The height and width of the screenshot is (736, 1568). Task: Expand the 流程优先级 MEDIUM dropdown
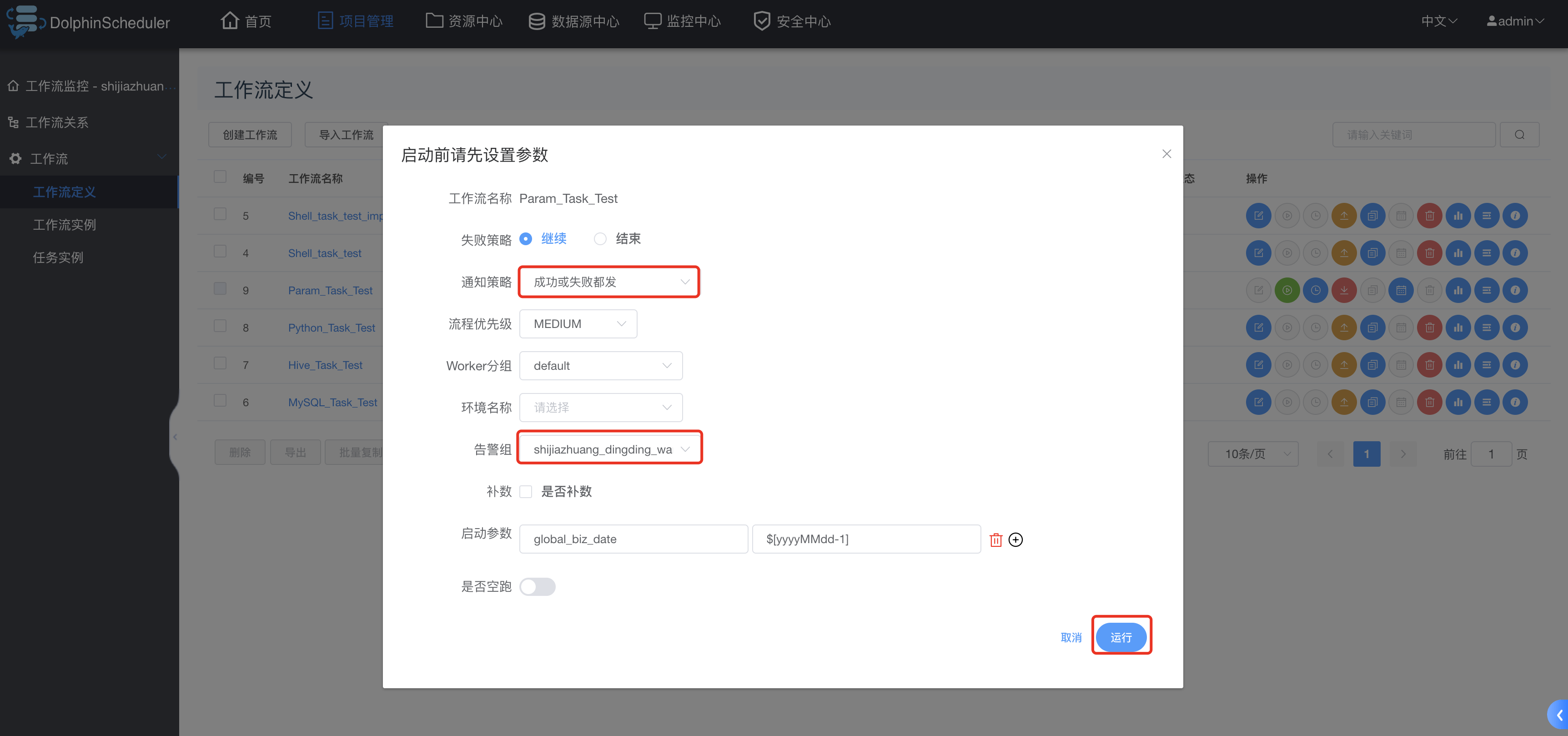(x=578, y=324)
